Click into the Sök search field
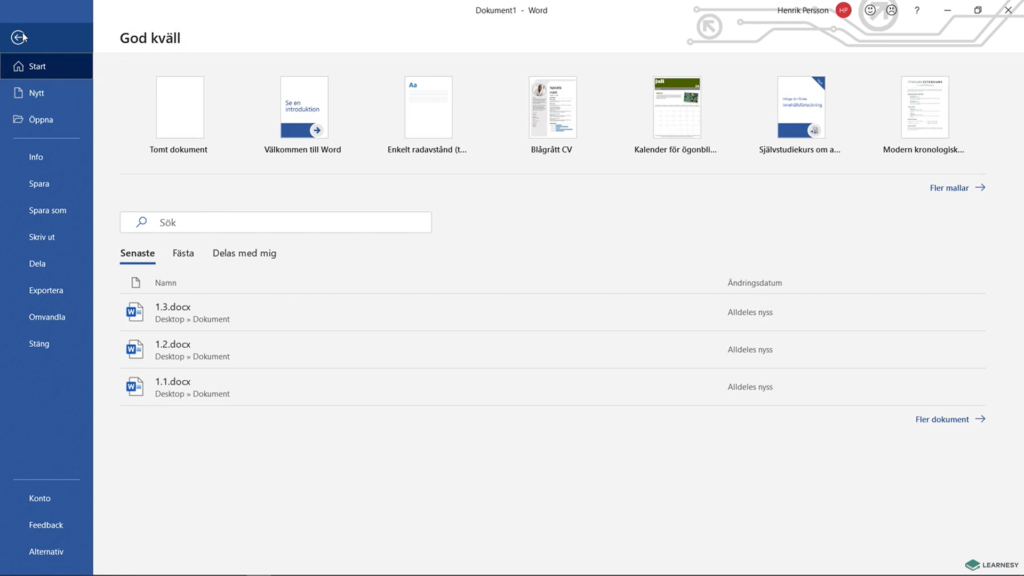 (x=276, y=222)
